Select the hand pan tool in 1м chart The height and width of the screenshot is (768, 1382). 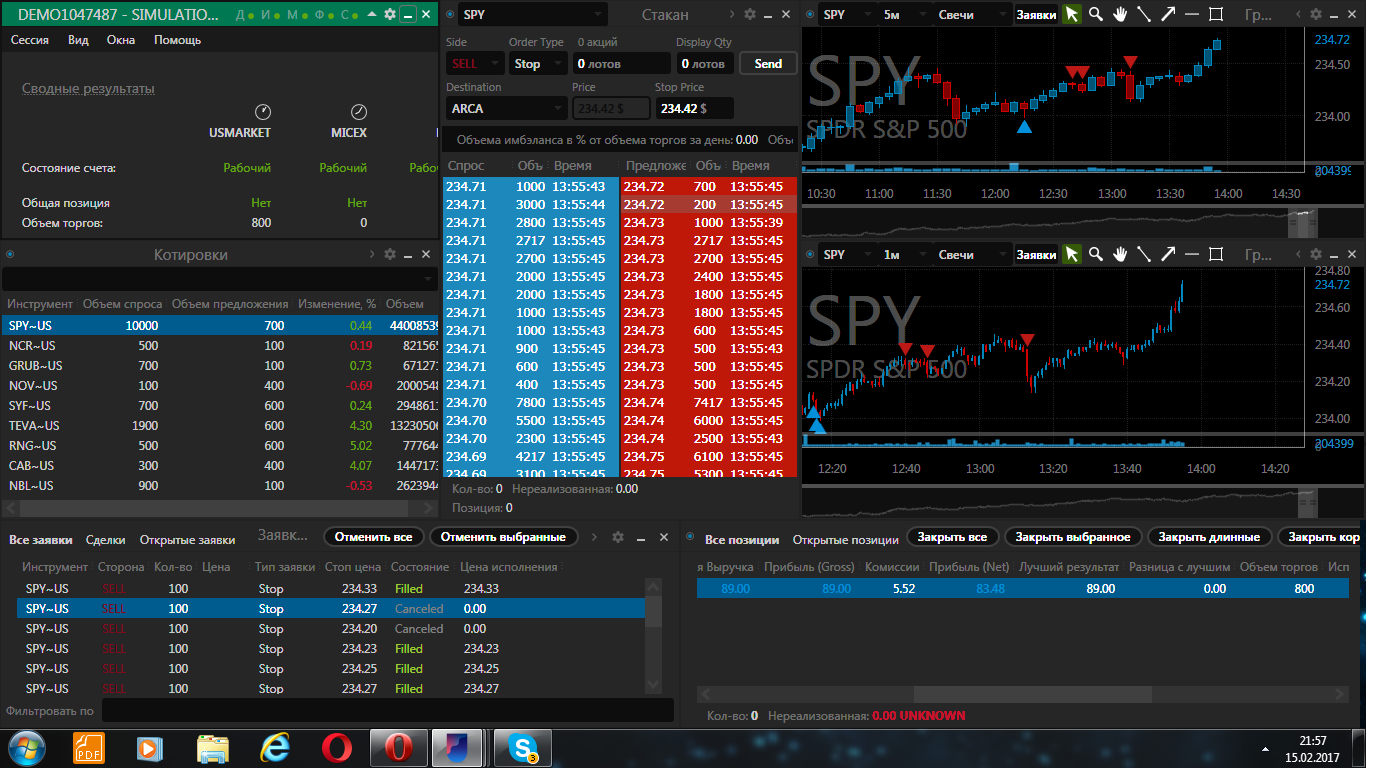click(x=1121, y=254)
